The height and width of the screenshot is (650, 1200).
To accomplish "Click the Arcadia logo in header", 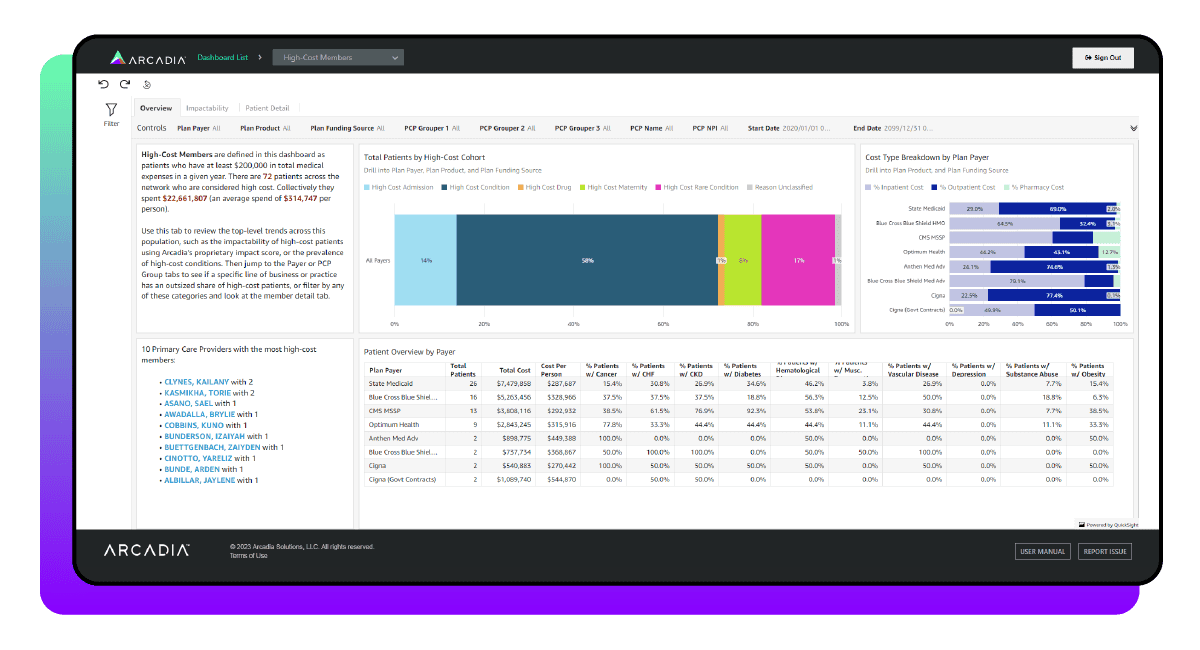I will [x=148, y=58].
